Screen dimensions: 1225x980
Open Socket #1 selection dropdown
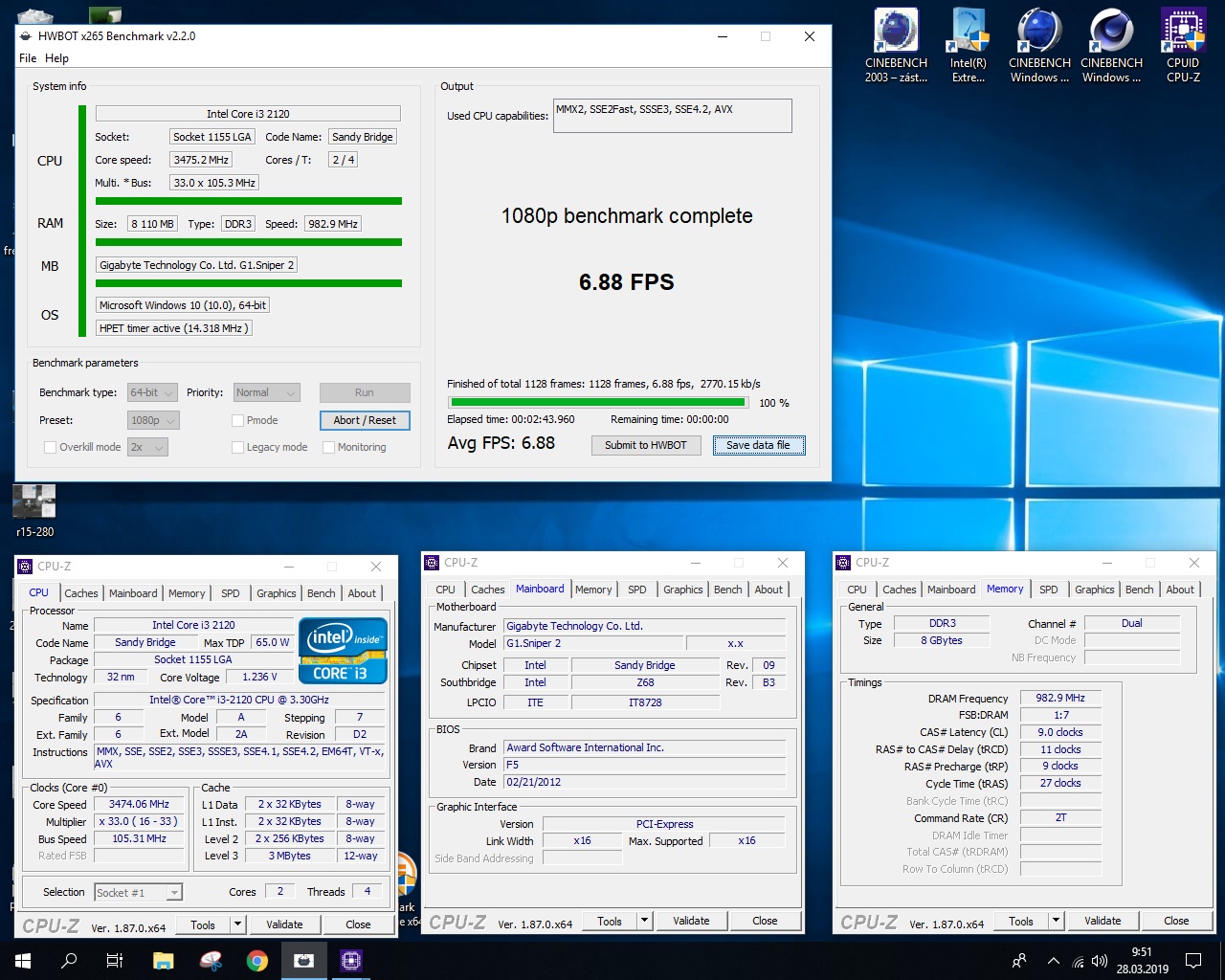[x=138, y=892]
